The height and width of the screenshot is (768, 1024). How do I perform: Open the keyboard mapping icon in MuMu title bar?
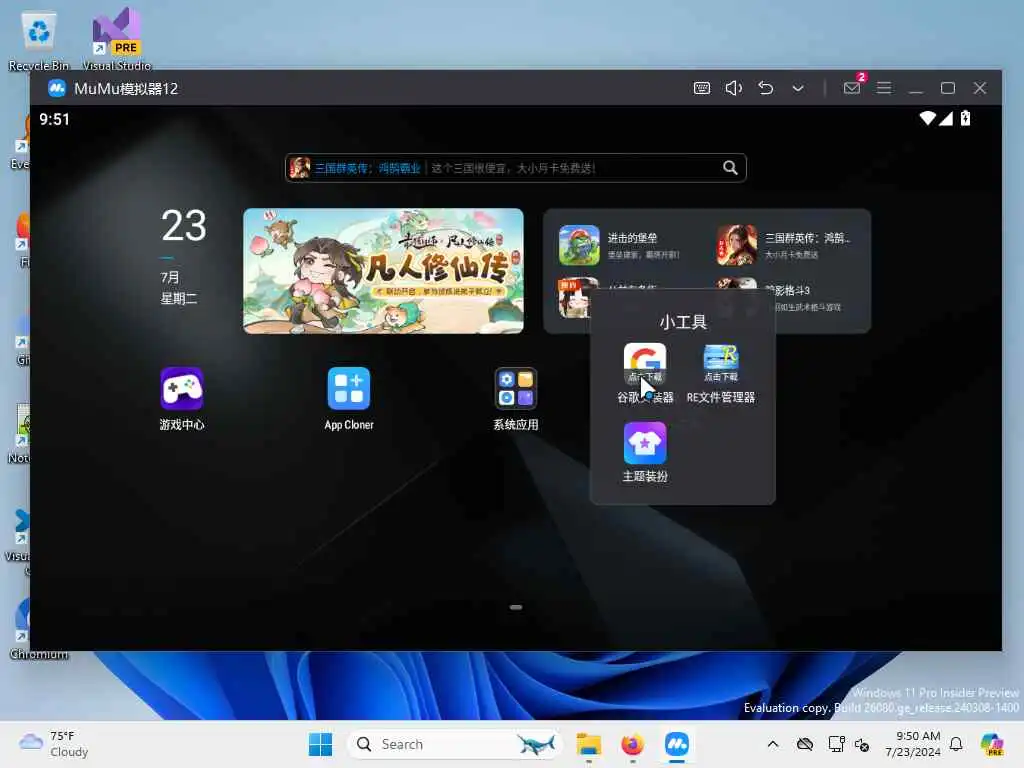(x=701, y=88)
